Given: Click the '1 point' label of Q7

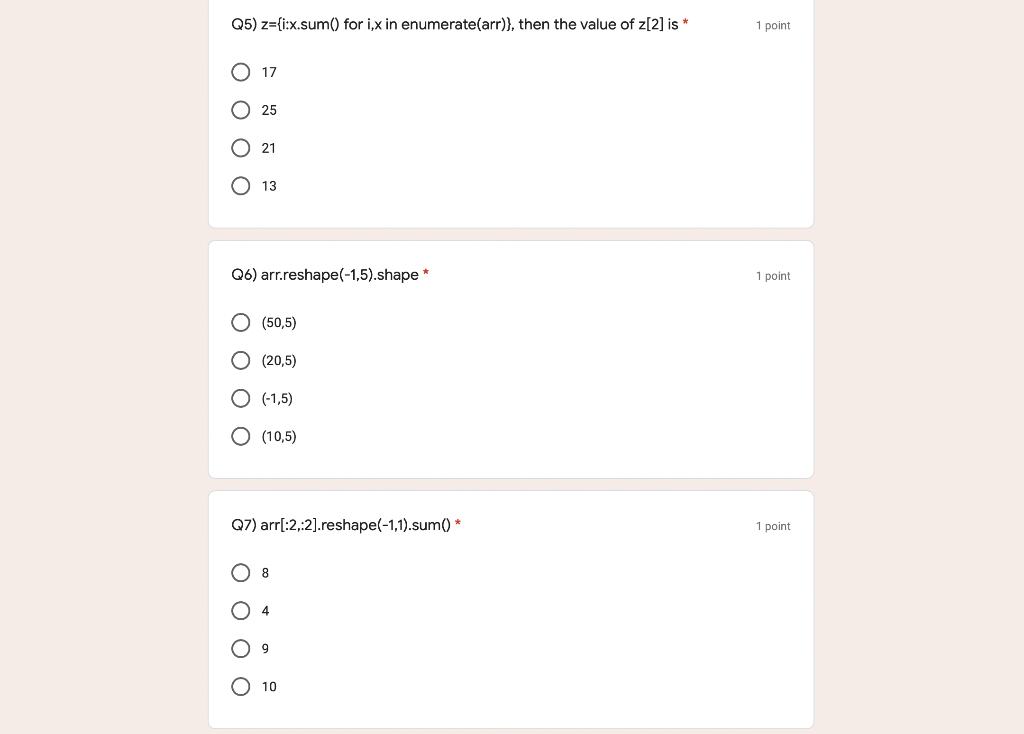Looking at the screenshot, I should (772, 526).
